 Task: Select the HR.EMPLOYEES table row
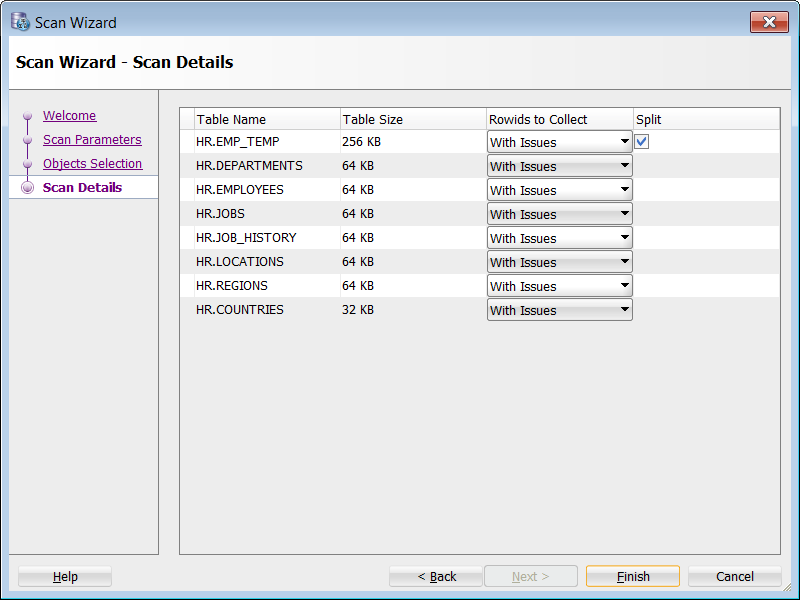coord(240,190)
